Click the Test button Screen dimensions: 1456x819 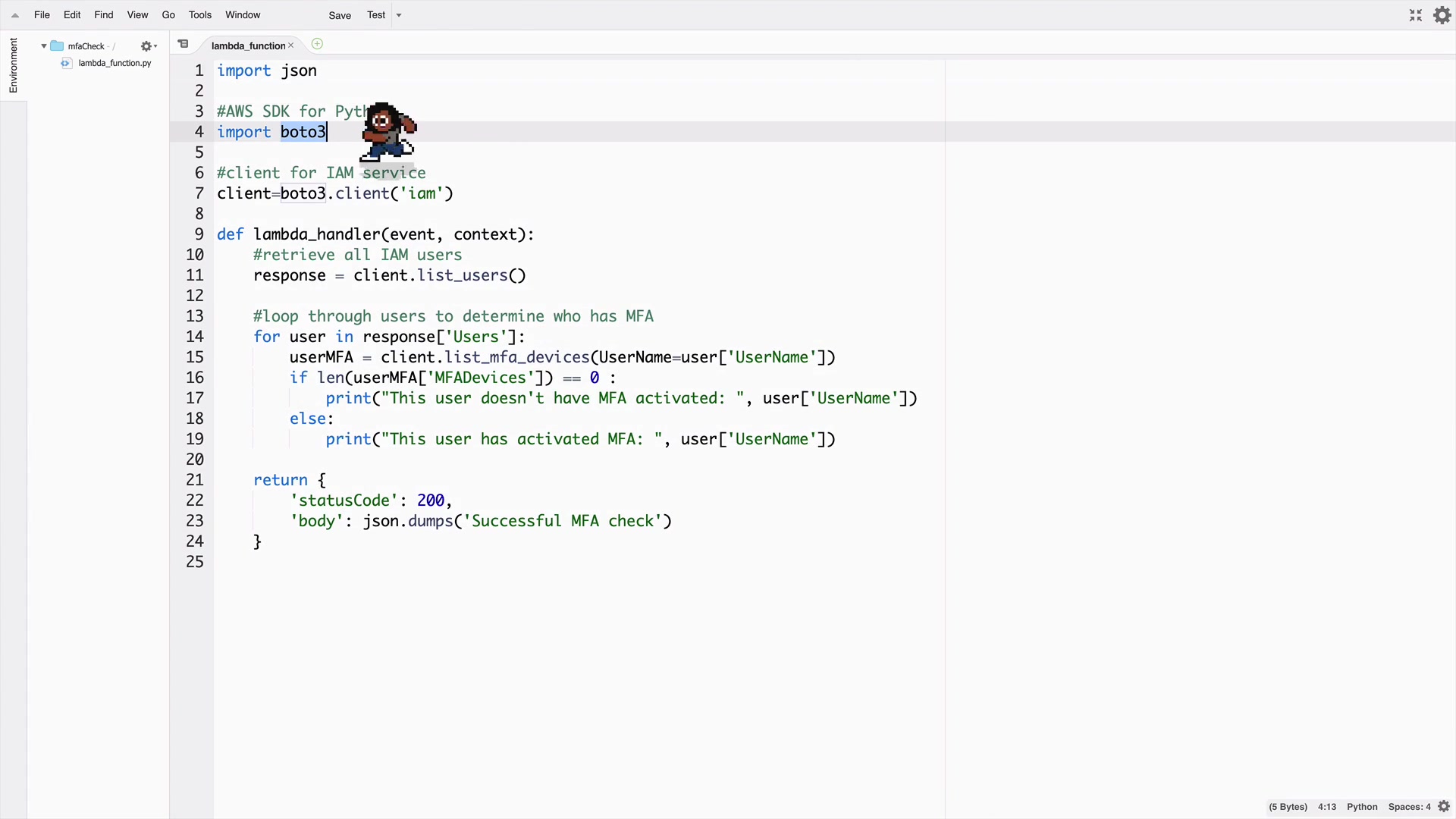[x=376, y=15]
